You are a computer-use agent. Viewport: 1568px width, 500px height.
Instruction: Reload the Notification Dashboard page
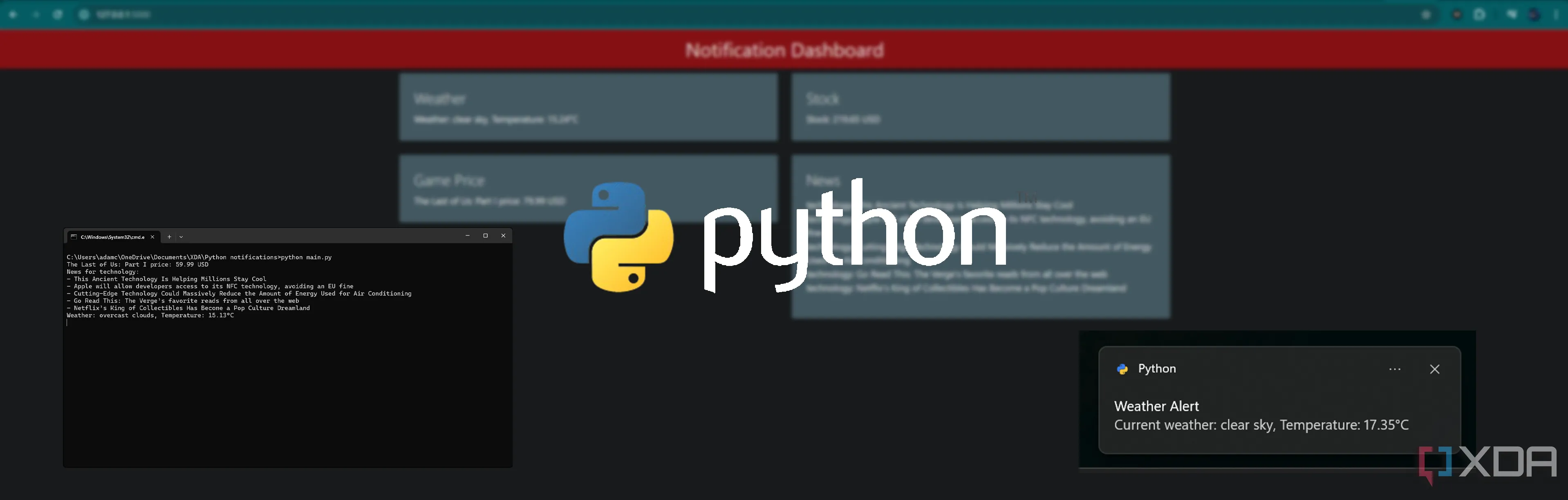pyautogui.click(x=58, y=14)
